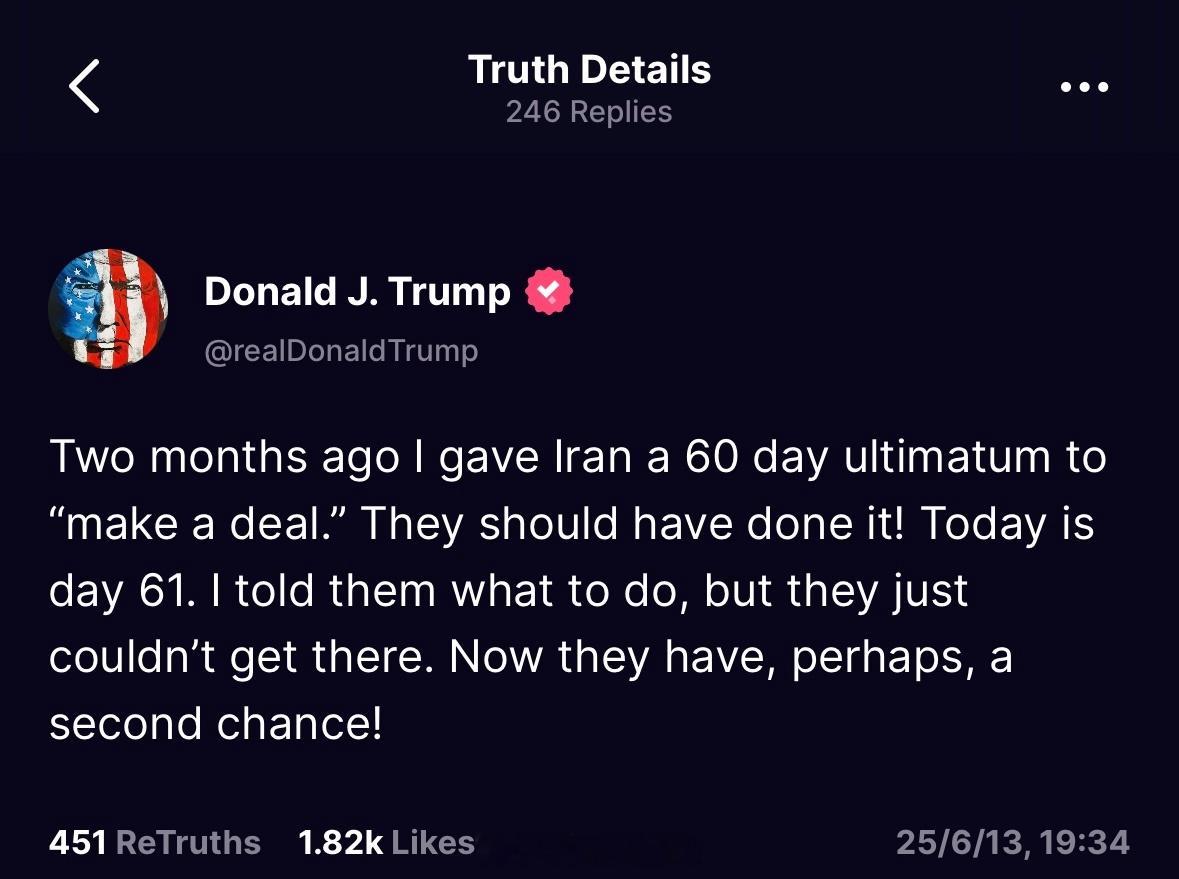Open Donald J. Trump's display name
Screen dimensions: 1179x879
(357, 291)
